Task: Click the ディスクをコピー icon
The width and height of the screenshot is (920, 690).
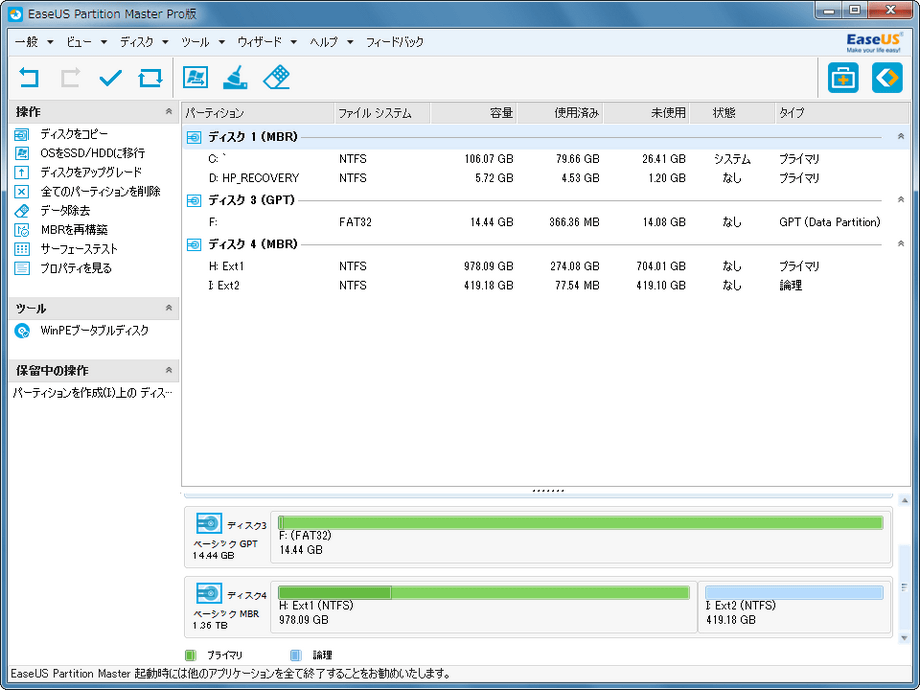Action: pyautogui.click(x=22, y=134)
